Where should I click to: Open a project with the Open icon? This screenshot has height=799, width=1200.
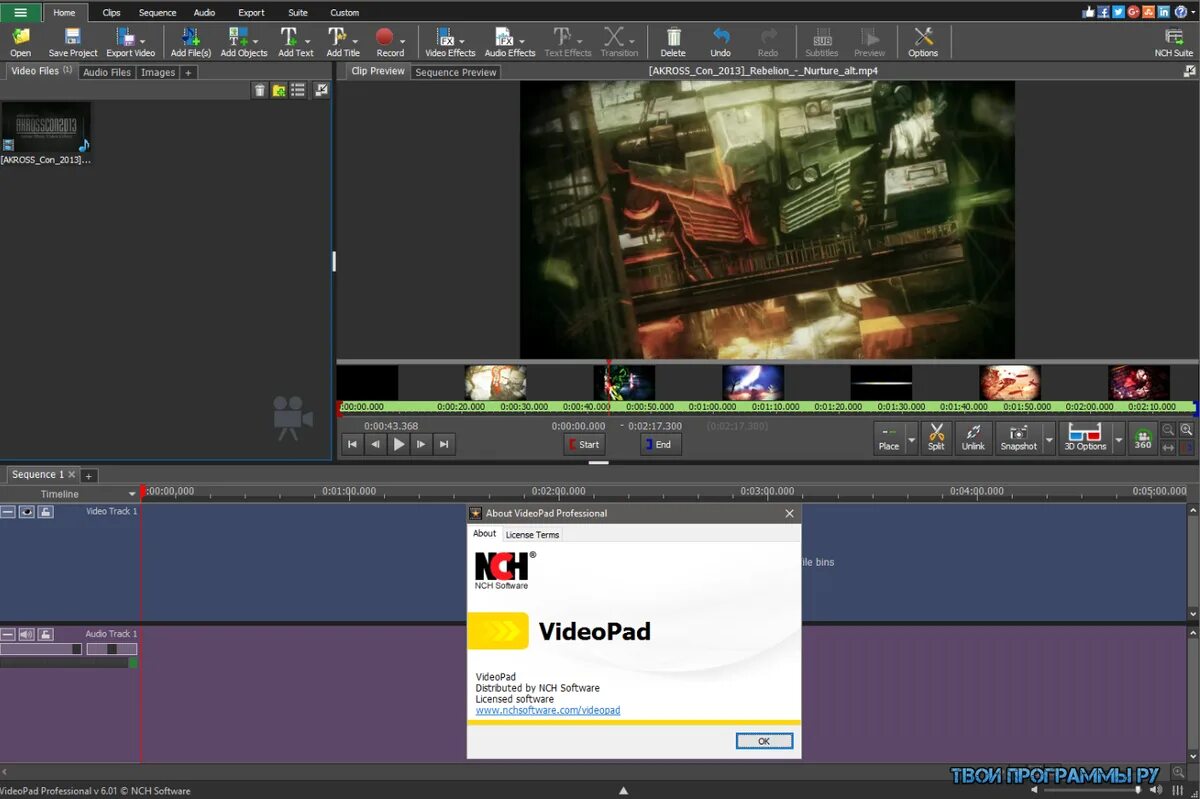click(x=21, y=41)
